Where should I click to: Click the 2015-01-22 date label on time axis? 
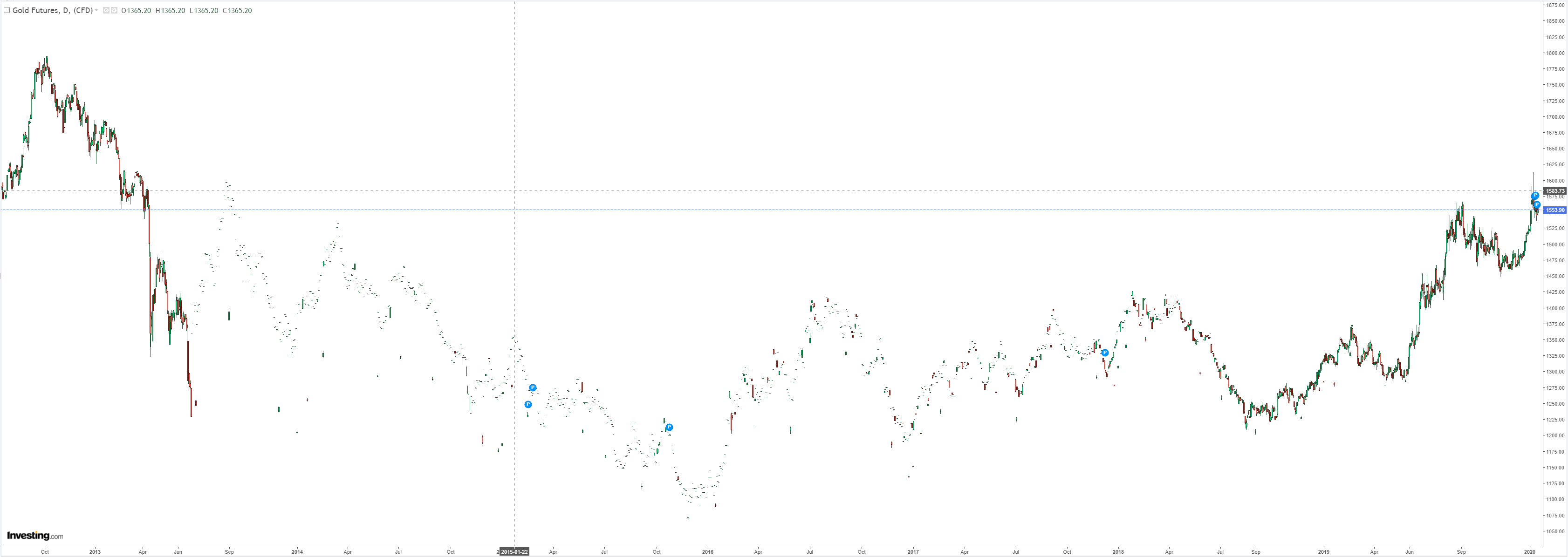pos(514,552)
